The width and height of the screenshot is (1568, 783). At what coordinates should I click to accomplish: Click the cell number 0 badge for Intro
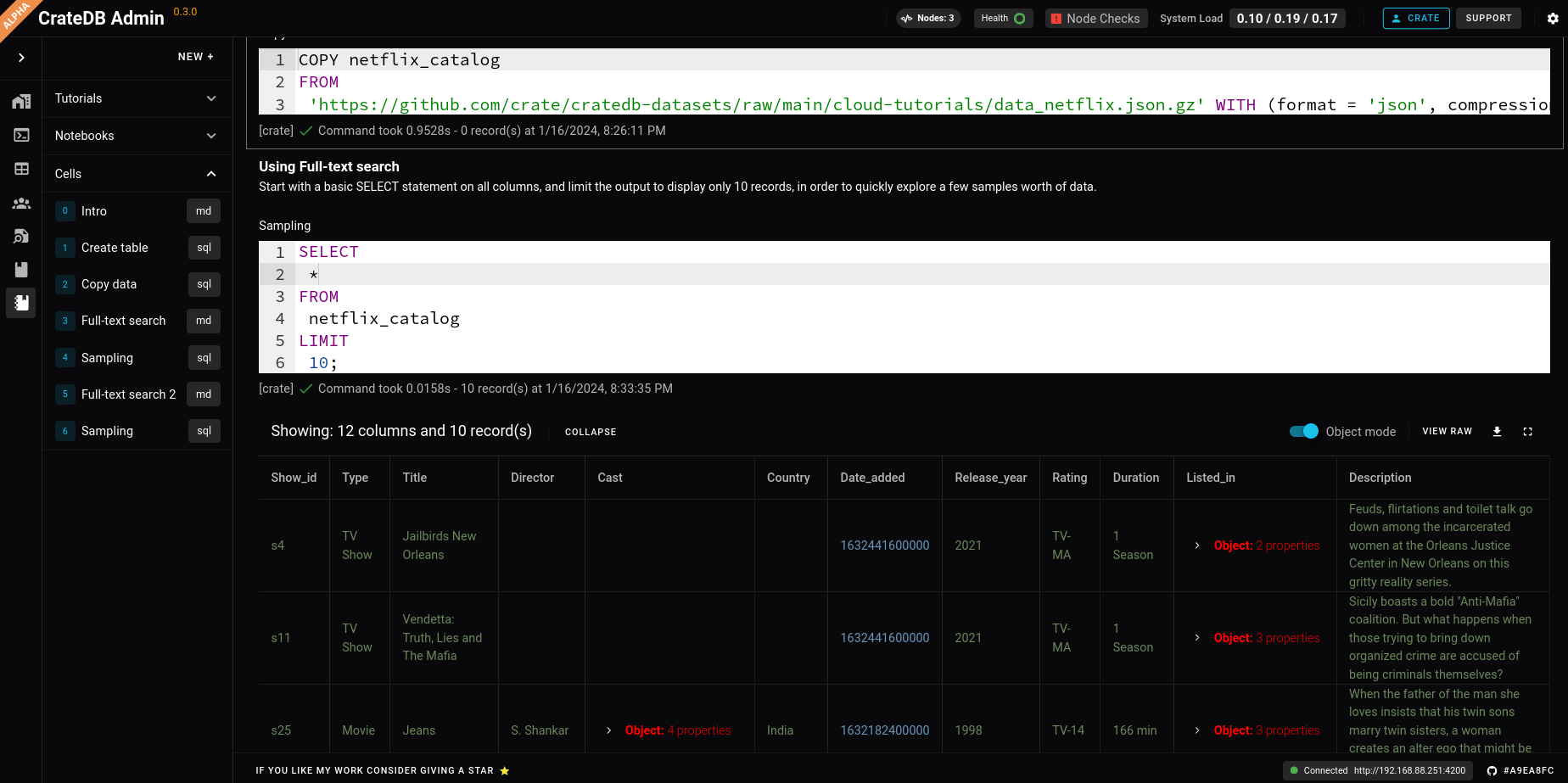pyautogui.click(x=65, y=211)
